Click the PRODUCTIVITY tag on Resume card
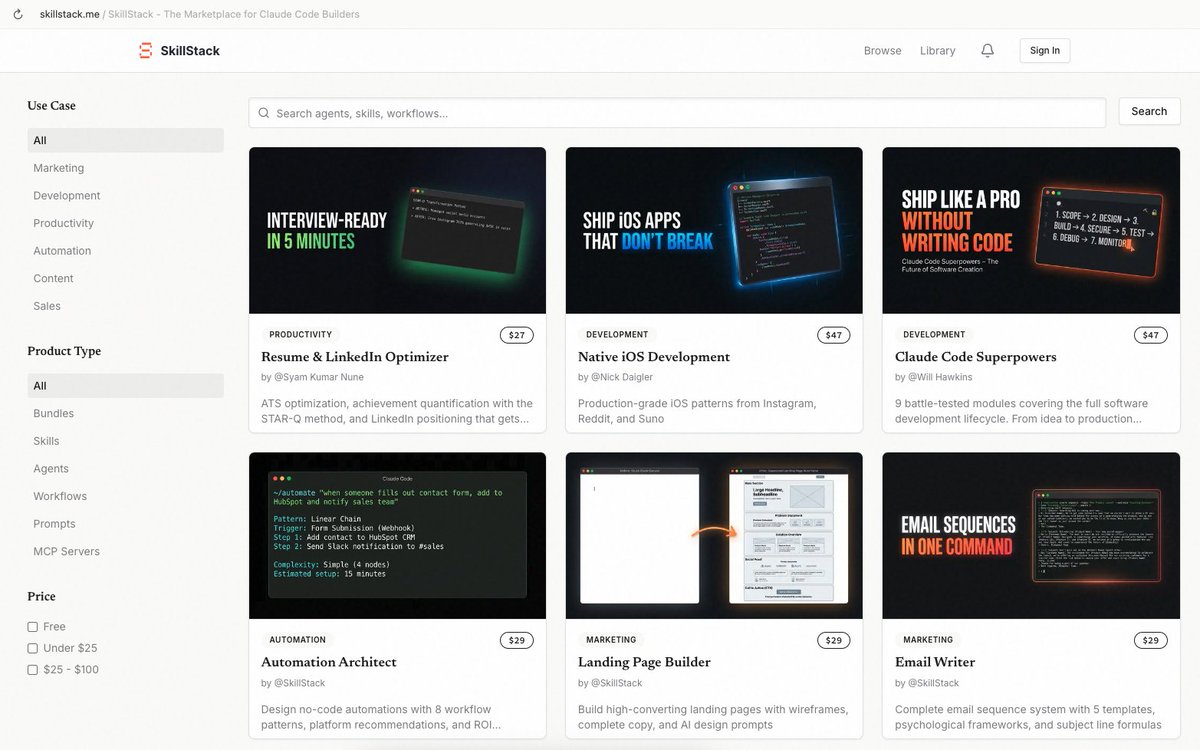 click(x=301, y=335)
